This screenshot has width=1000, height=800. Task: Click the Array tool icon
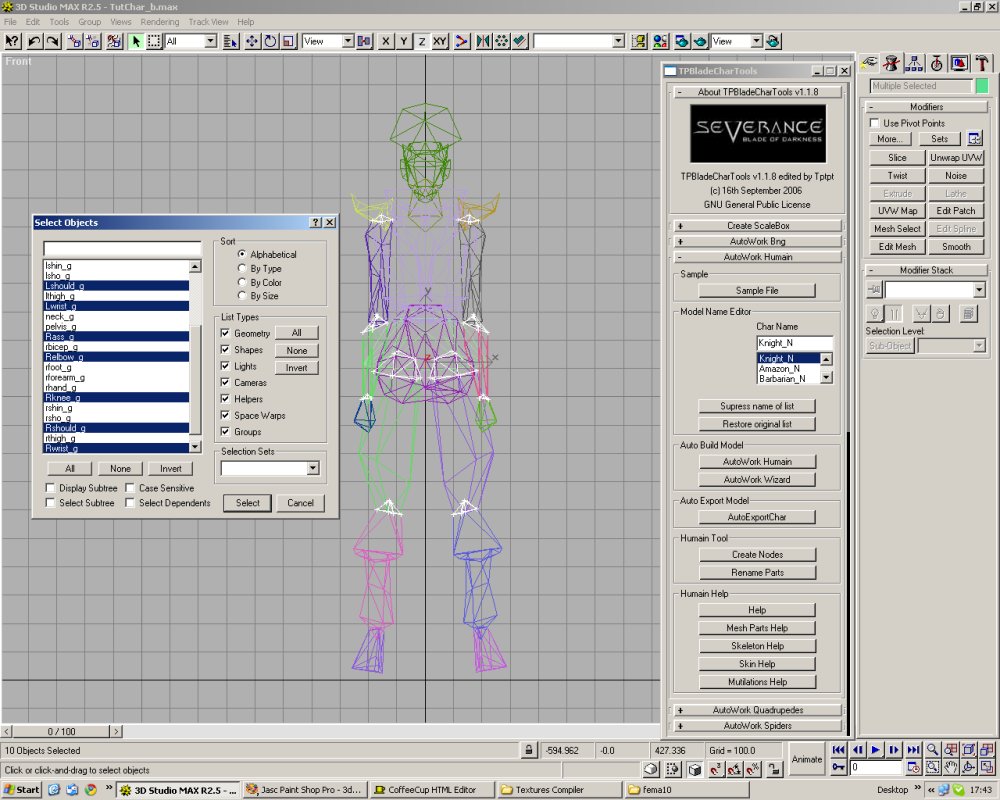[502, 41]
